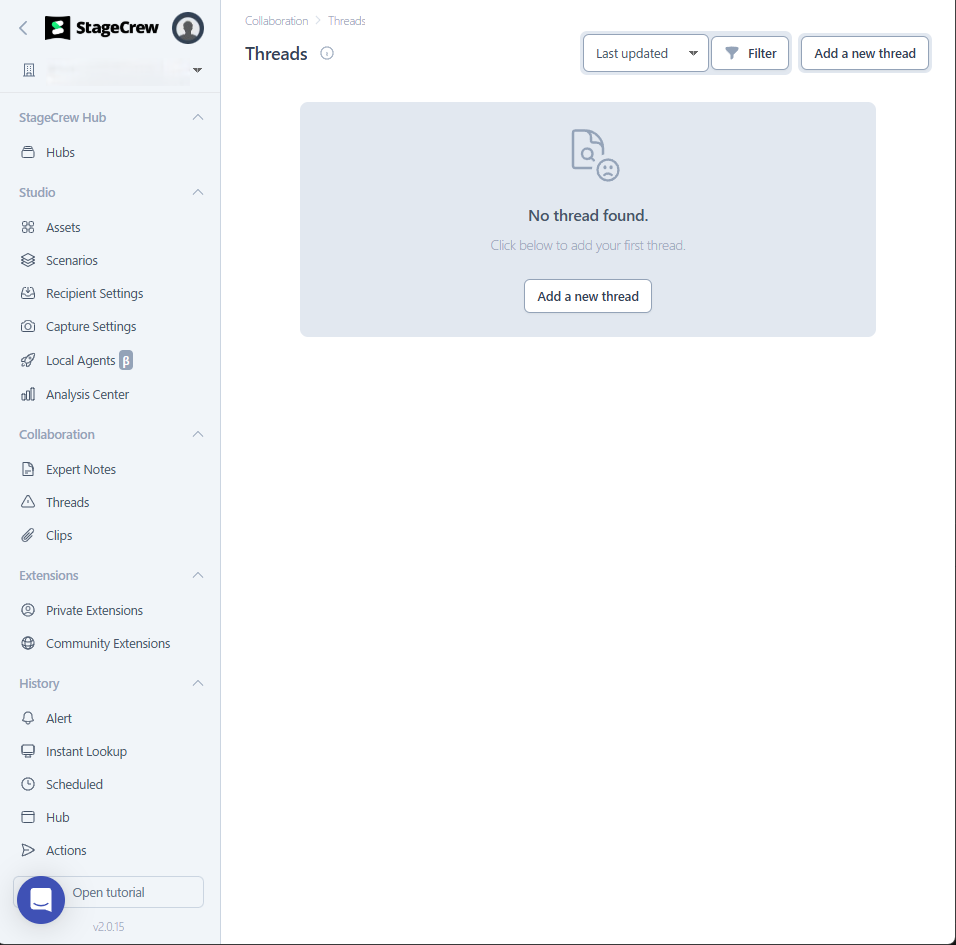This screenshot has height=945, width=956.
Task: Click the Clips paperclip icon
Action: click(x=28, y=536)
